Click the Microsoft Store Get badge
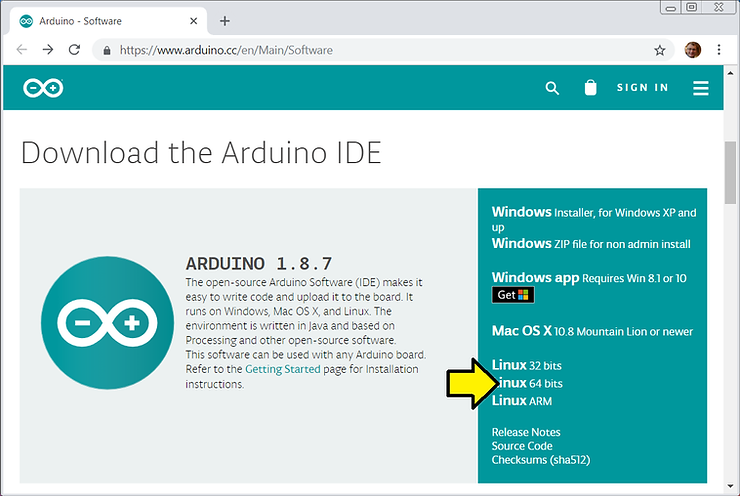Image resolution: width=740 pixels, height=496 pixels. pyautogui.click(x=513, y=295)
